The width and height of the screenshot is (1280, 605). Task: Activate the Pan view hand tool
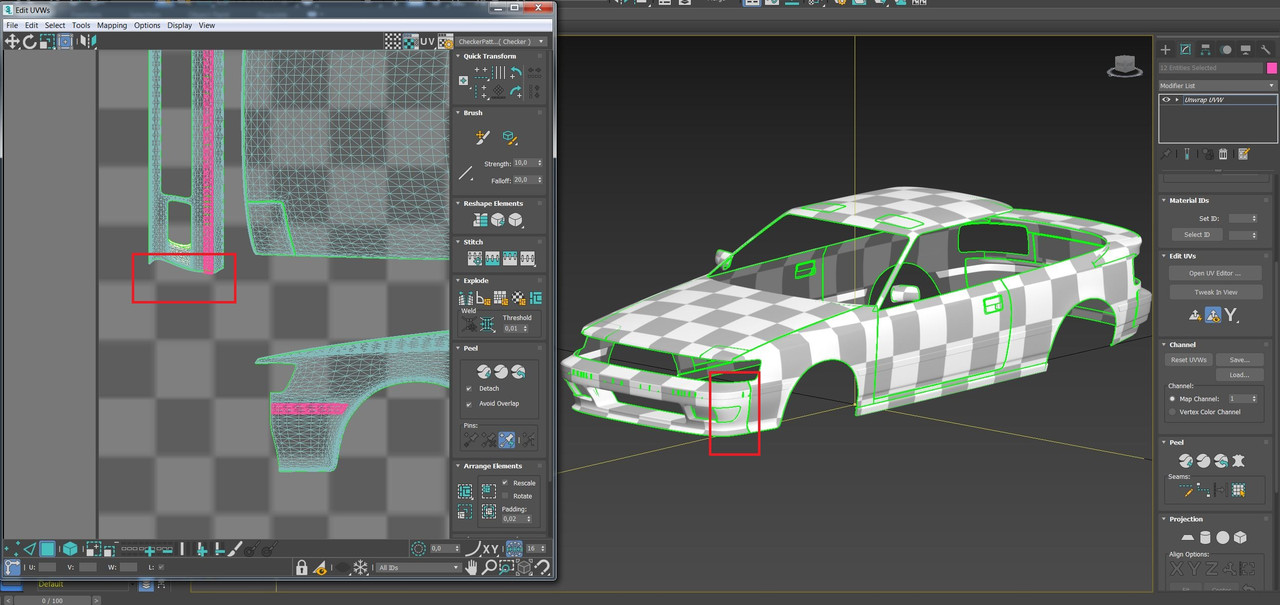(x=472, y=567)
